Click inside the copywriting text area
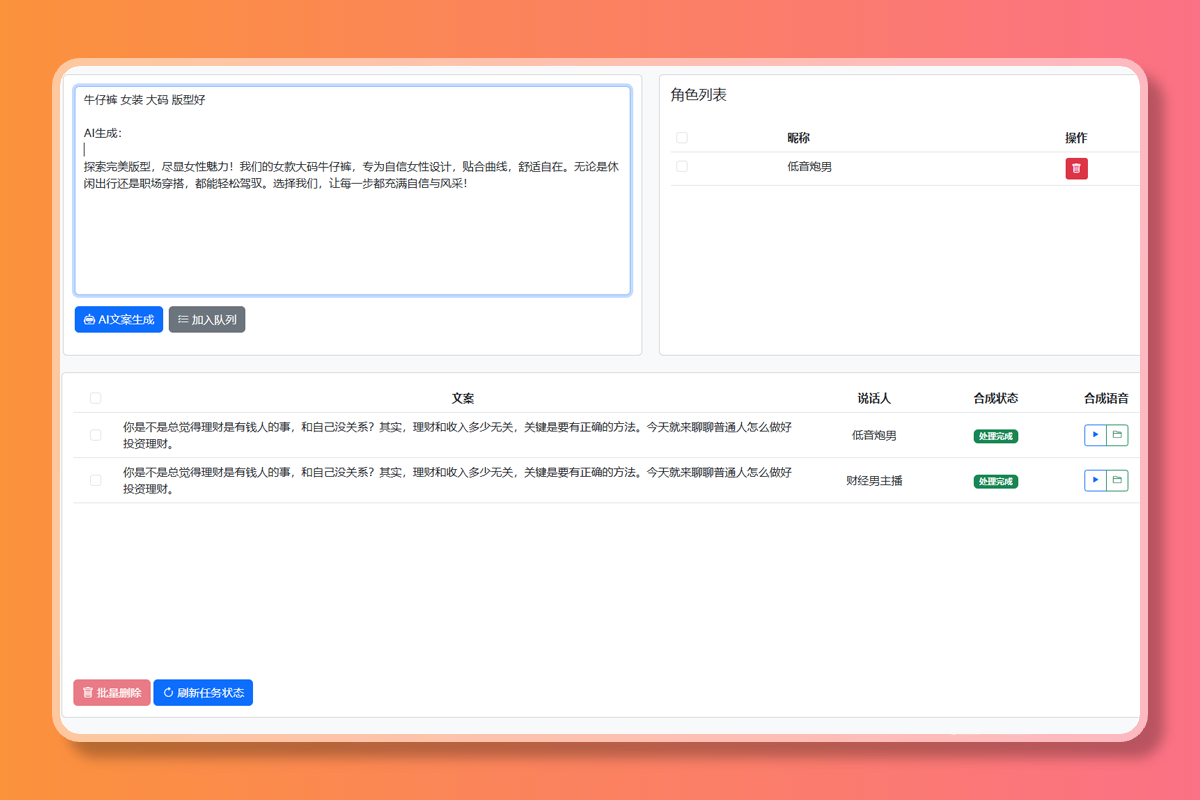The image size is (1200, 800). tap(352, 240)
